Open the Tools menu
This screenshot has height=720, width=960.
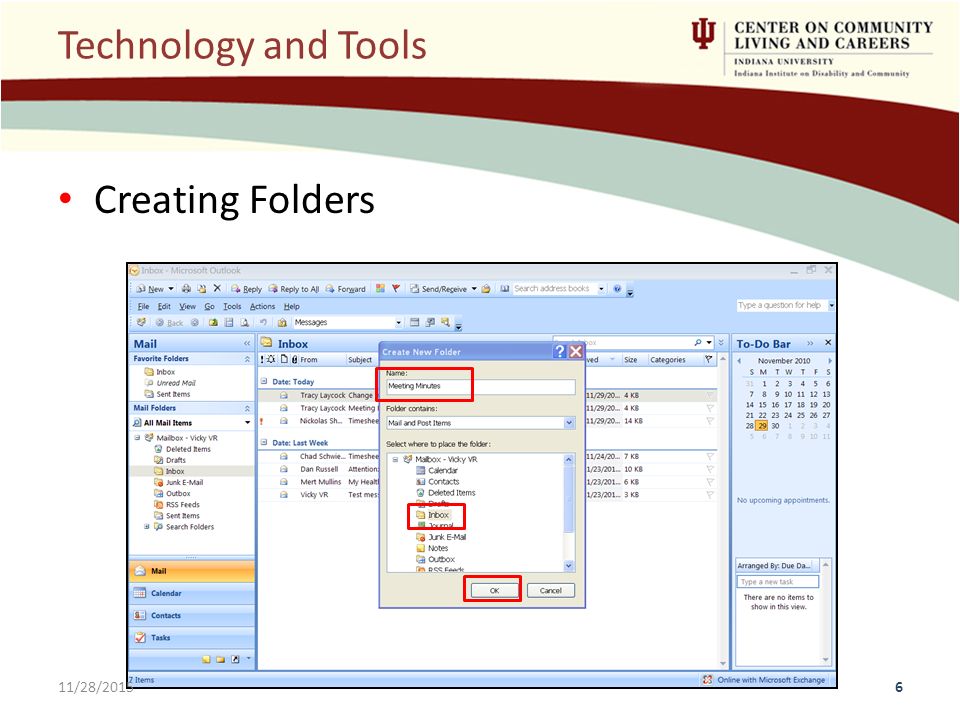click(232, 306)
